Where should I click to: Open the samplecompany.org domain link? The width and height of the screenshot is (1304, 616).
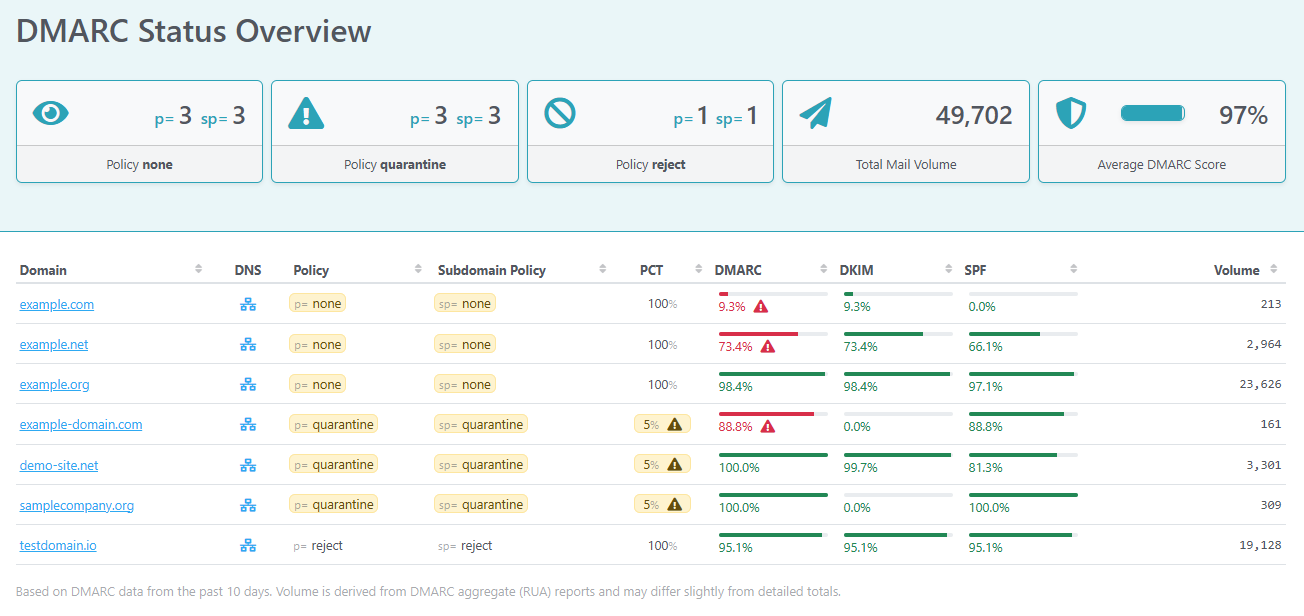pos(76,505)
